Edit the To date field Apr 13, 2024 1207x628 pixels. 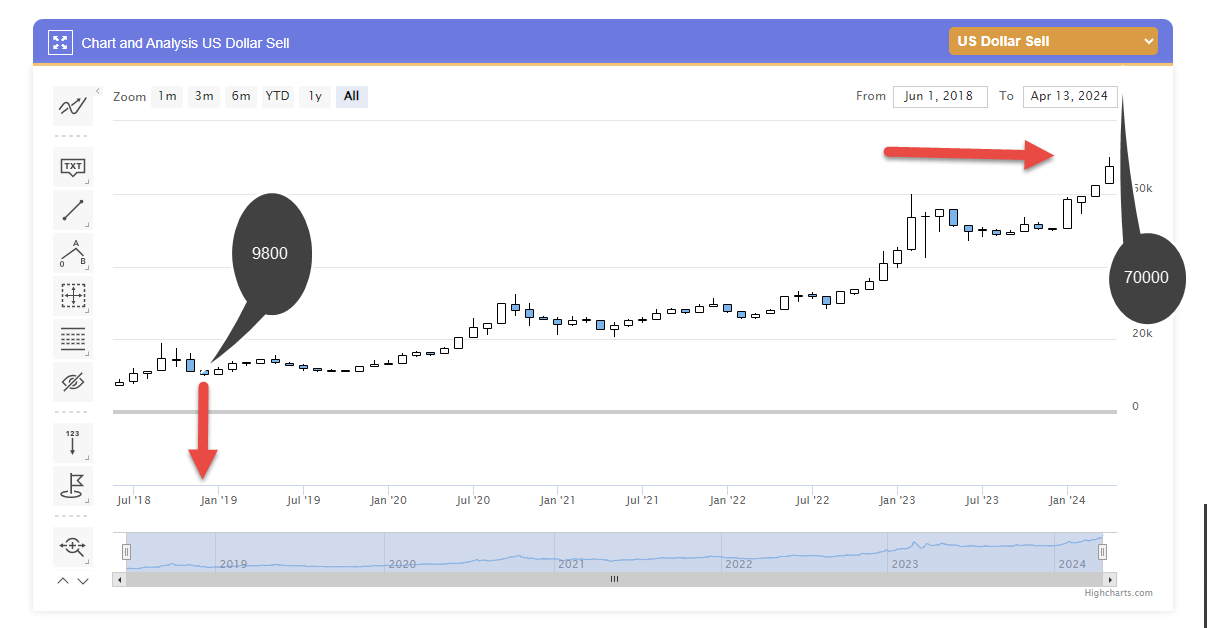pyautogui.click(x=1069, y=96)
